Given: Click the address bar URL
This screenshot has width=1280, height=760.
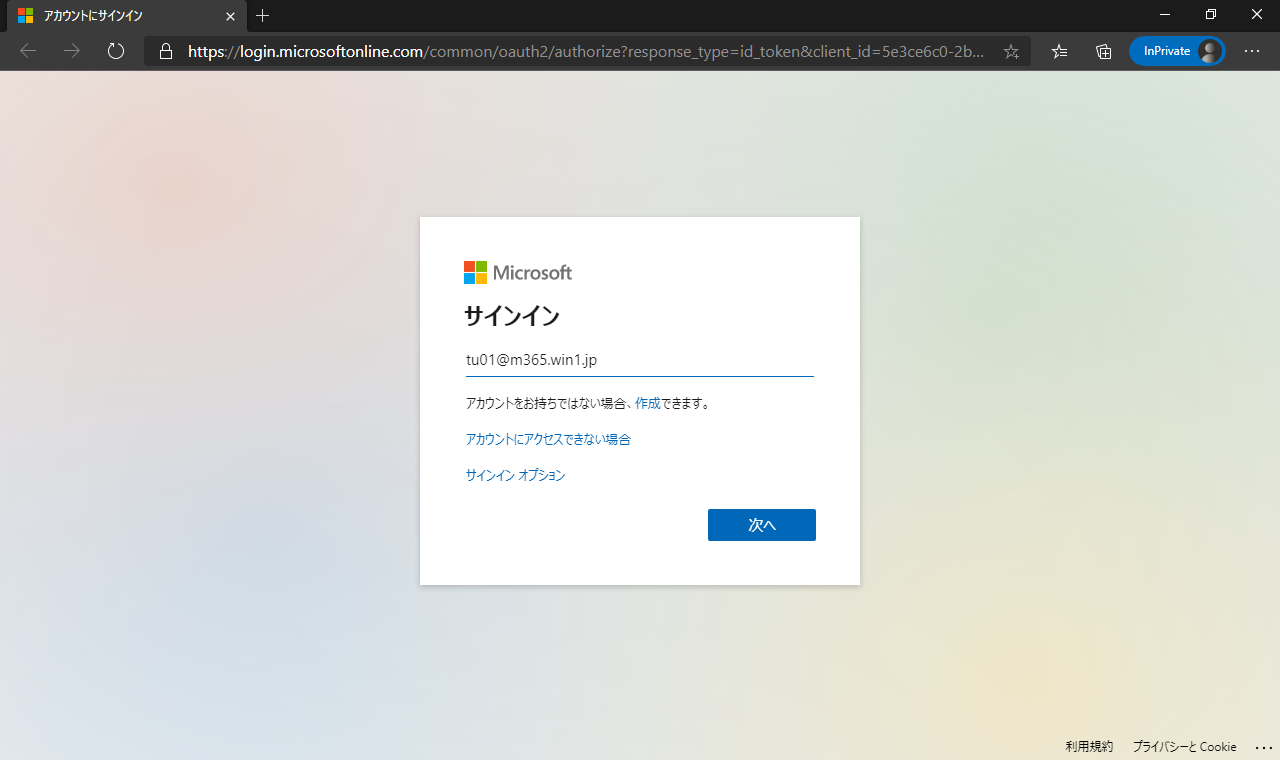Looking at the screenshot, I should point(586,51).
